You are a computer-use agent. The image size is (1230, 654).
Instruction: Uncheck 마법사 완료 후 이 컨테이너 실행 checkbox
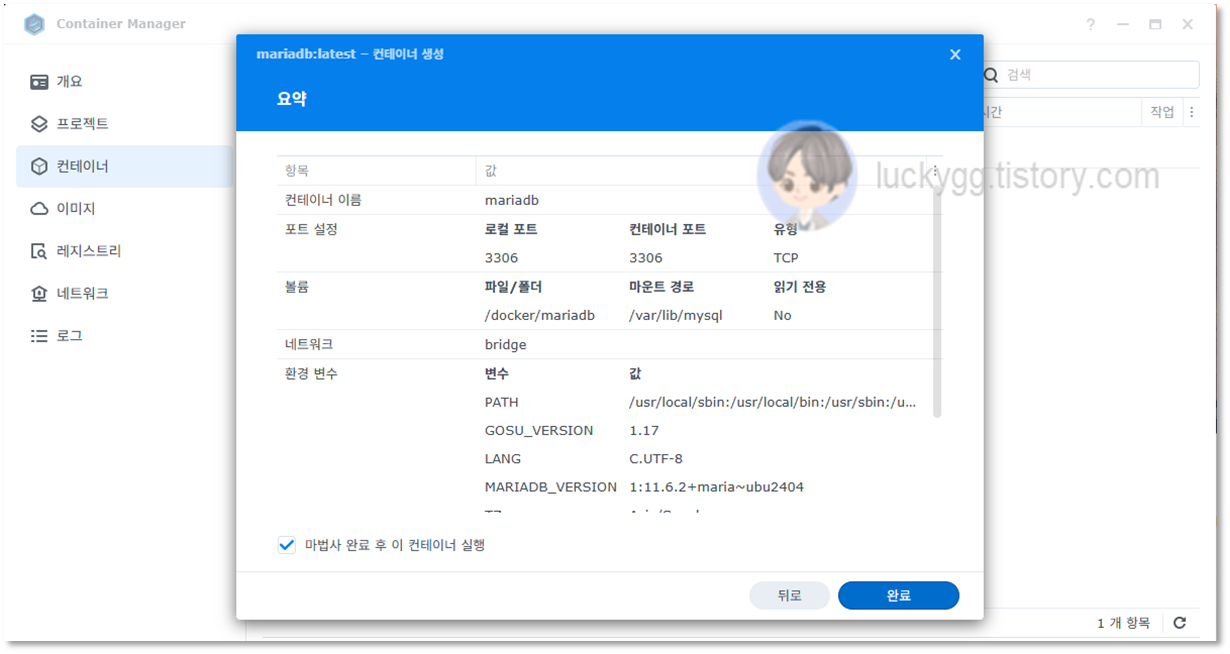pos(287,545)
